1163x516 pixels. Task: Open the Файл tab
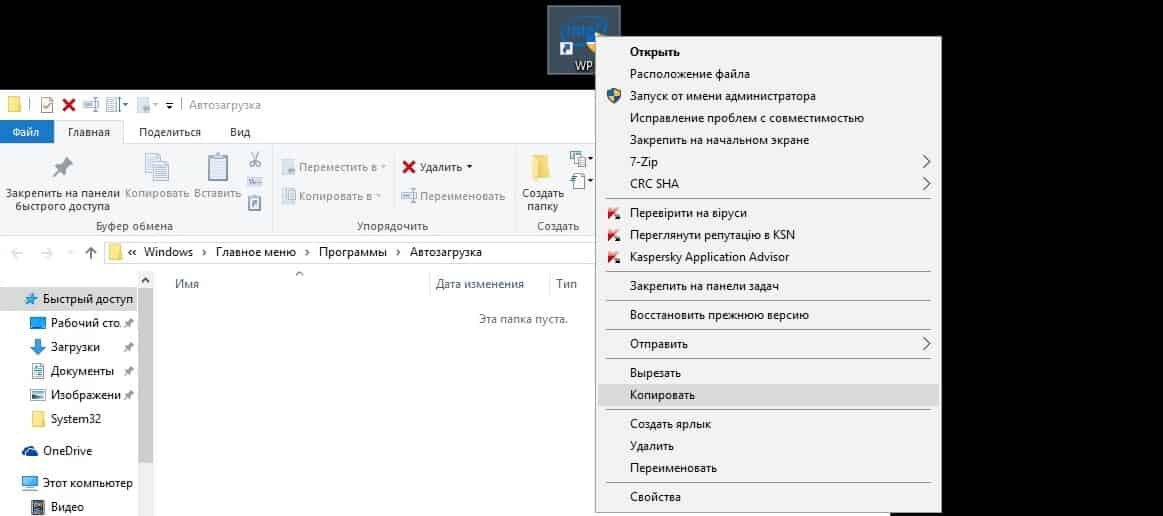coord(26,132)
